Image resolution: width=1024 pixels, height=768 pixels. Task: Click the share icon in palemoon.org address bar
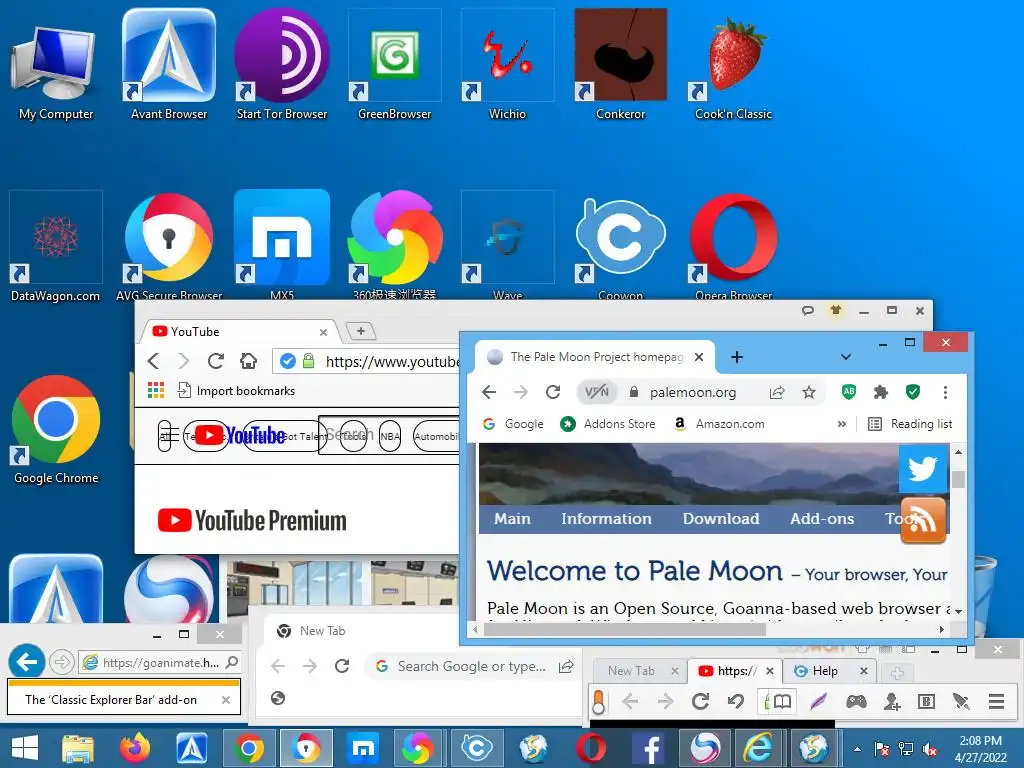pos(776,392)
